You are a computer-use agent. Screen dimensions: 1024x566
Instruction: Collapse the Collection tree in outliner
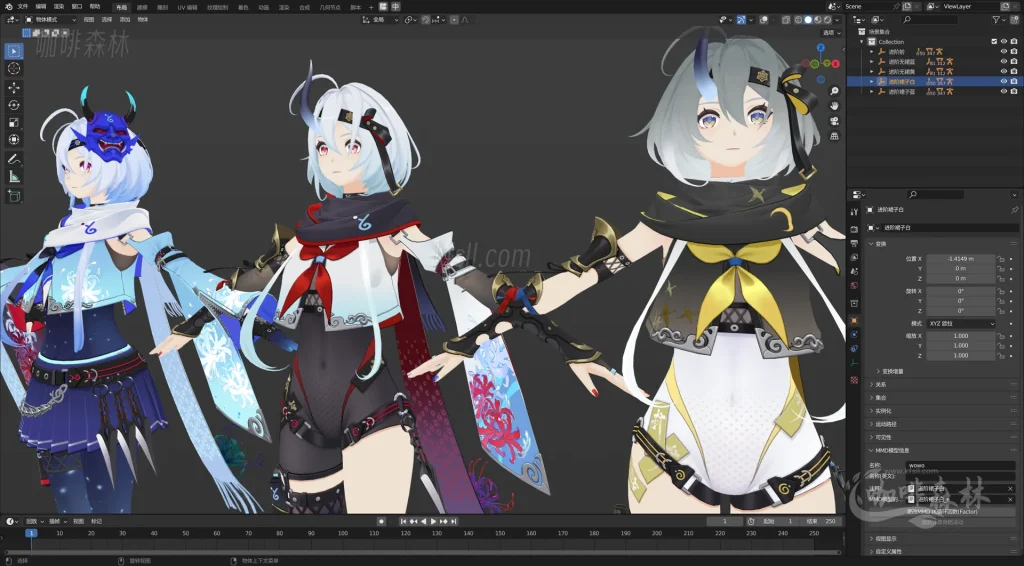862,42
